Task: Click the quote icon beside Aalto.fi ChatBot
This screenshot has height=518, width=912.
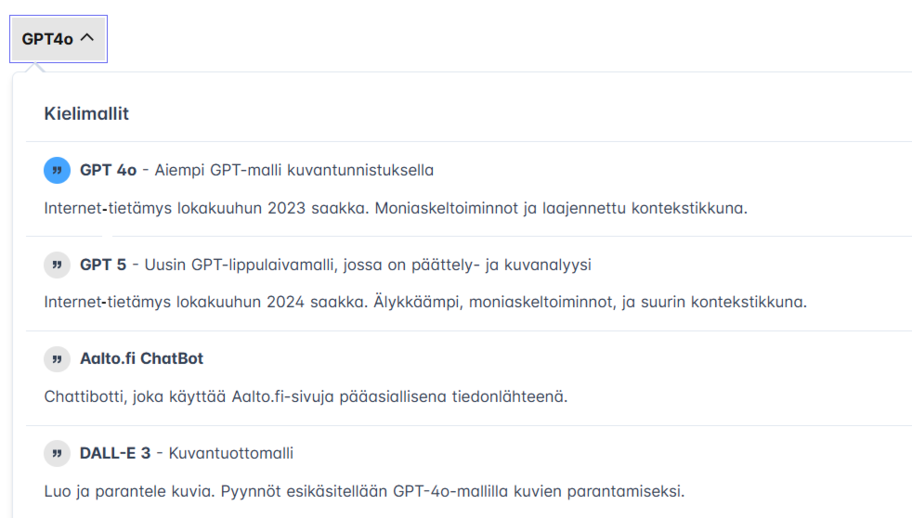Action: point(57,359)
